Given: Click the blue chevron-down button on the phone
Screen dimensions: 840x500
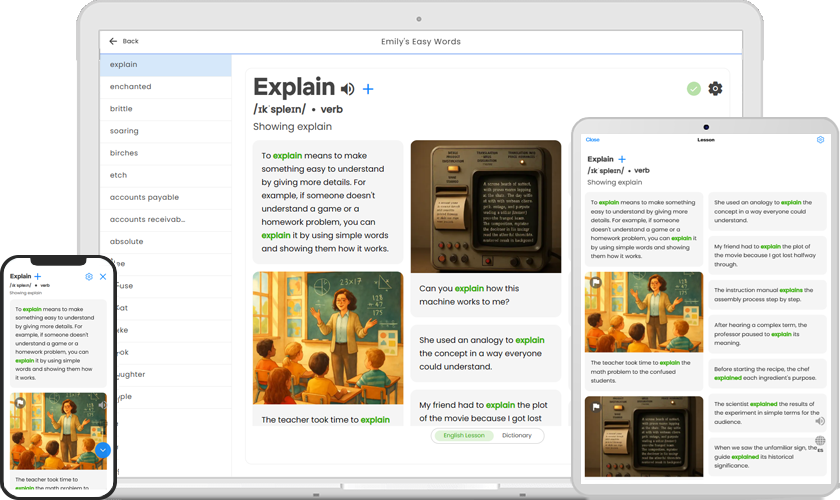Looking at the screenshot, I should pyautogui.click(x=103, y=450).
